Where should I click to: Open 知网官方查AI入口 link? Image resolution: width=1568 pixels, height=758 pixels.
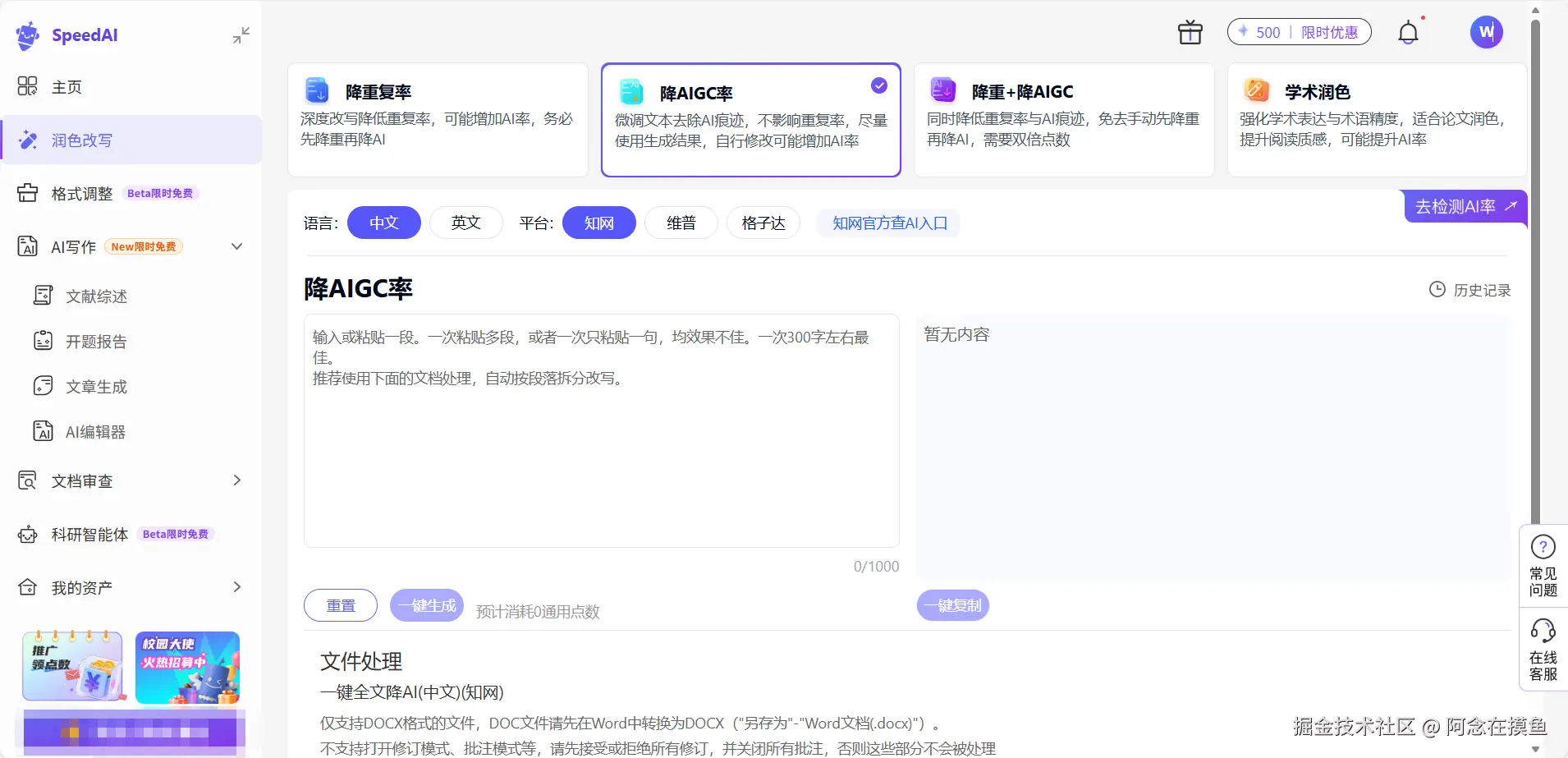point(889,223)
